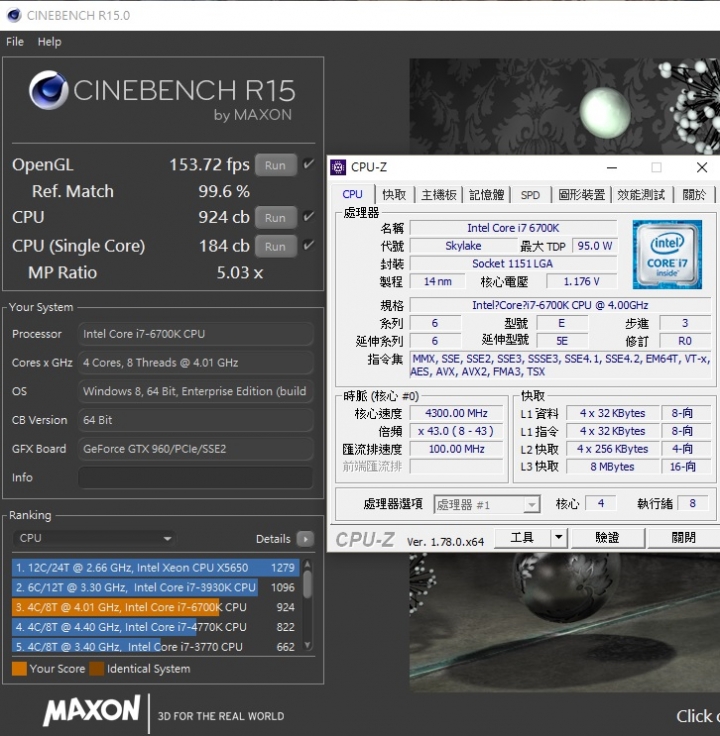The width and height of the screenshot is (720, 736).
Task: Click the CB Version field
Action: (x=195, y=420)
